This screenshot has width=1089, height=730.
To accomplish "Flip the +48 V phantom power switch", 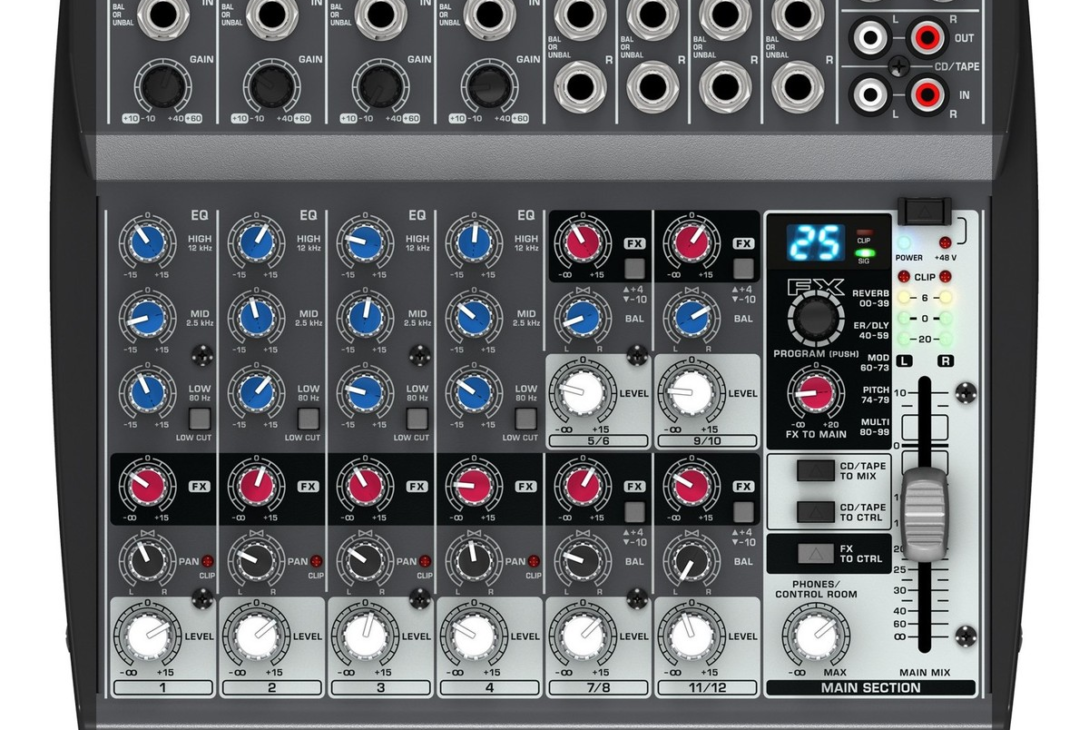I will (x=924, y=210).
